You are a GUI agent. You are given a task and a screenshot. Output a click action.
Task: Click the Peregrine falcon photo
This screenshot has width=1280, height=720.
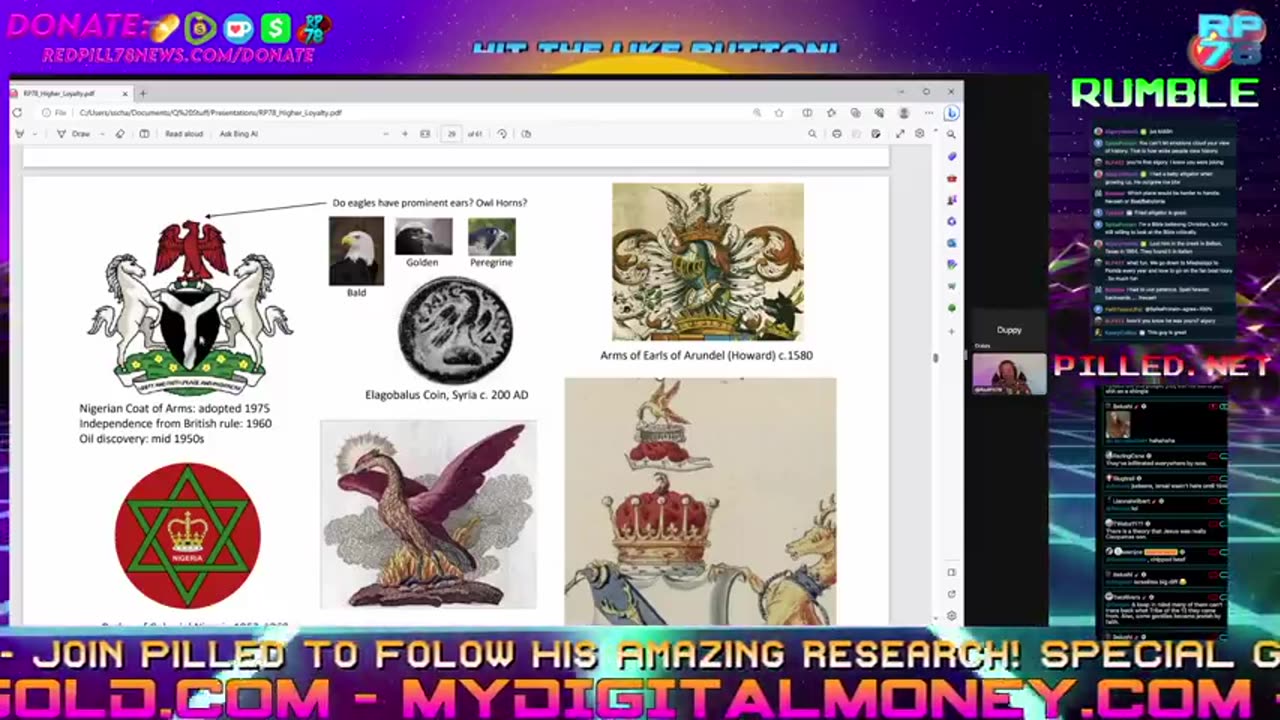pos(491,237)
